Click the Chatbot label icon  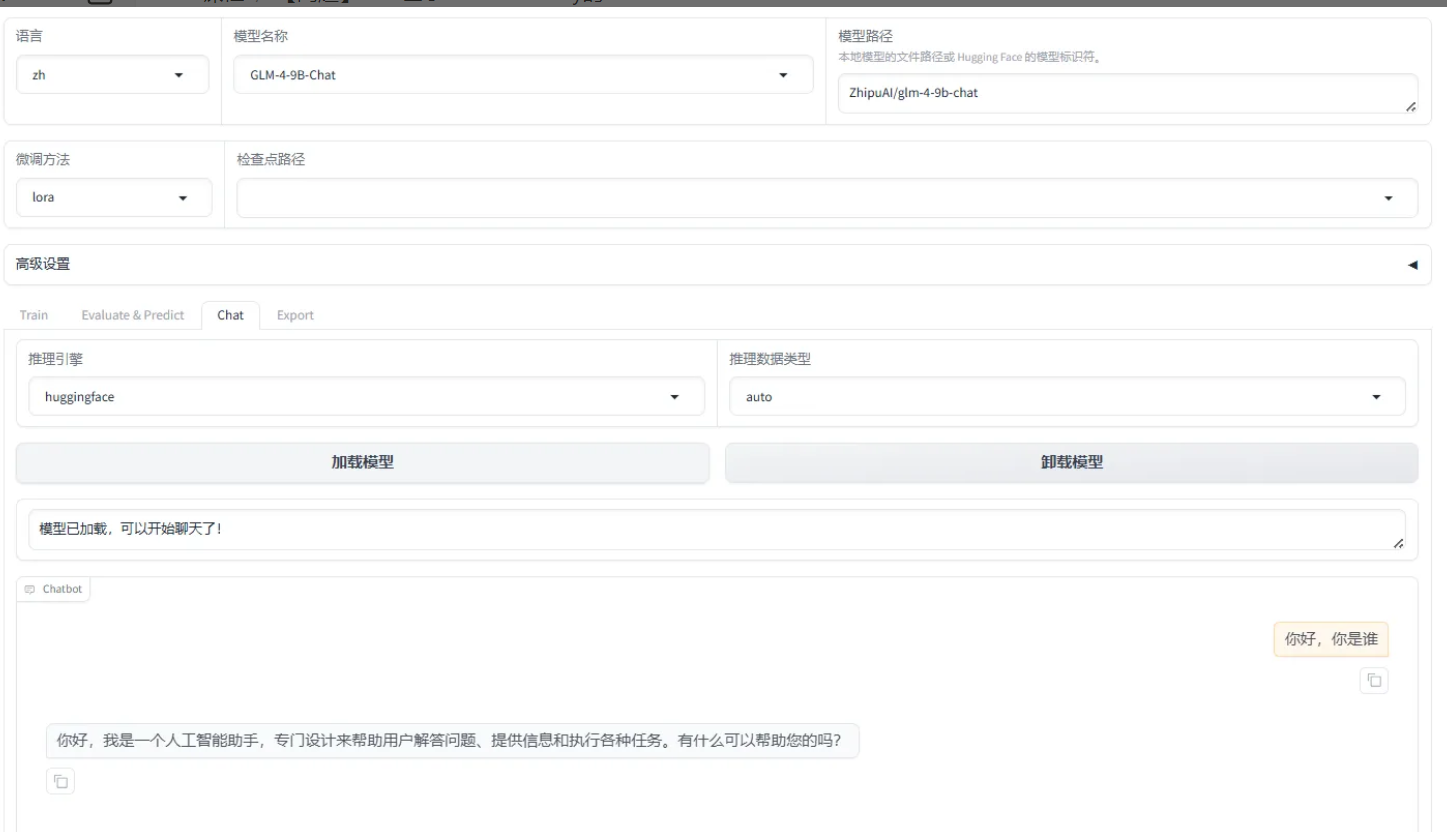(30, 590)
